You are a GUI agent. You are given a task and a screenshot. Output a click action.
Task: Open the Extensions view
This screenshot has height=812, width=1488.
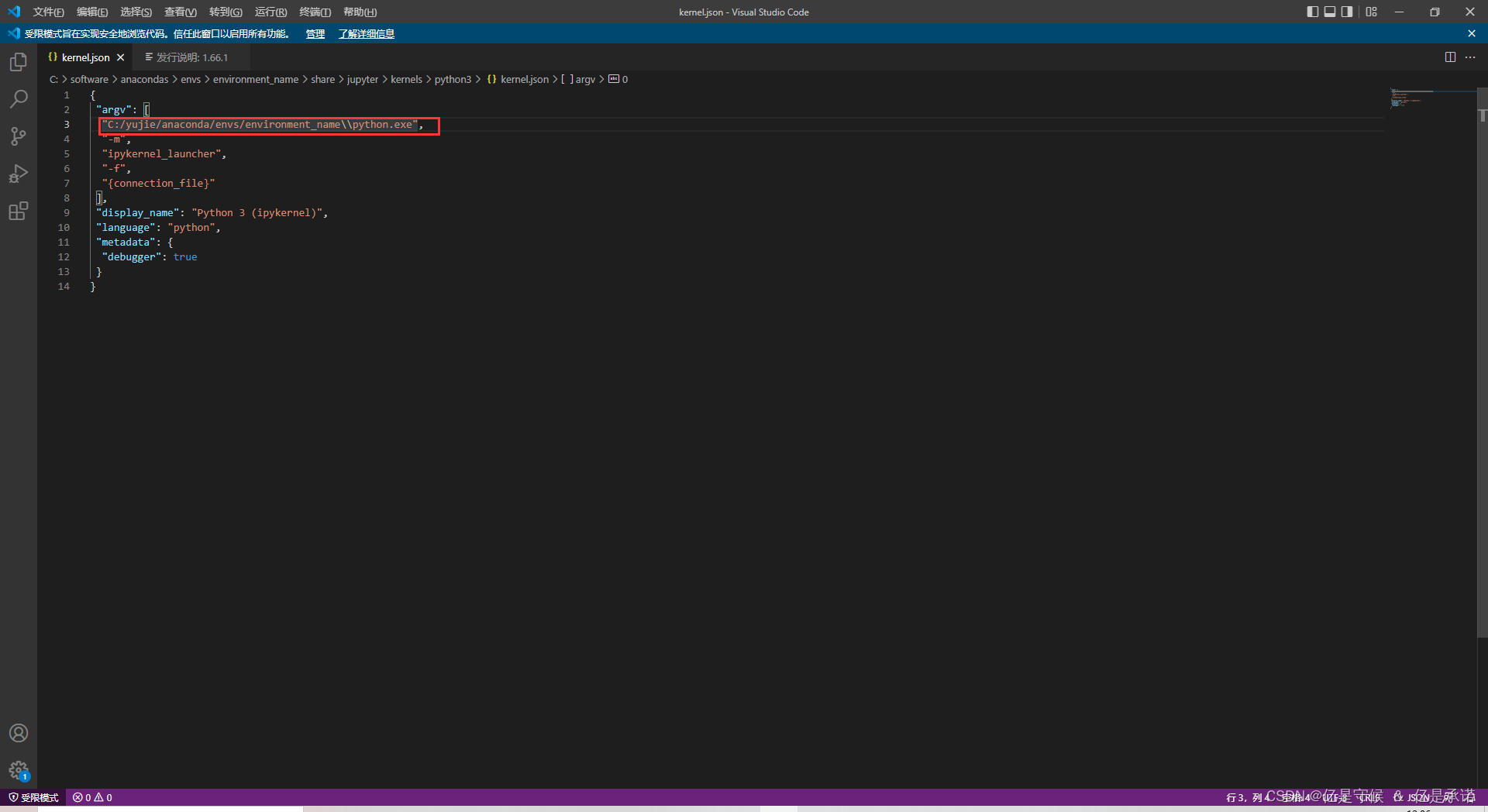coord(19,211)
